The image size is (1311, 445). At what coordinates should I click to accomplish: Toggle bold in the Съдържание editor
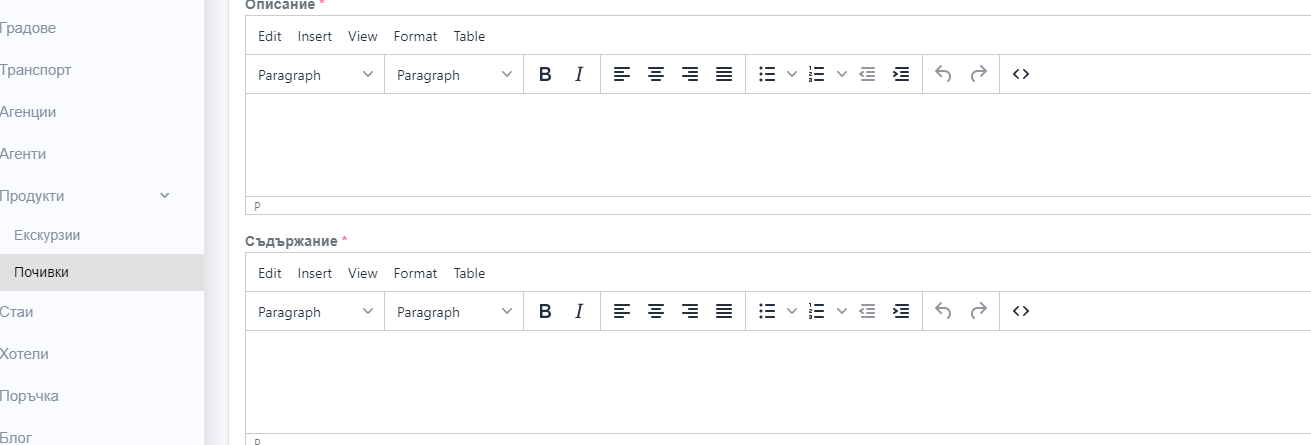pyautogui.click(x=545, y=311)
